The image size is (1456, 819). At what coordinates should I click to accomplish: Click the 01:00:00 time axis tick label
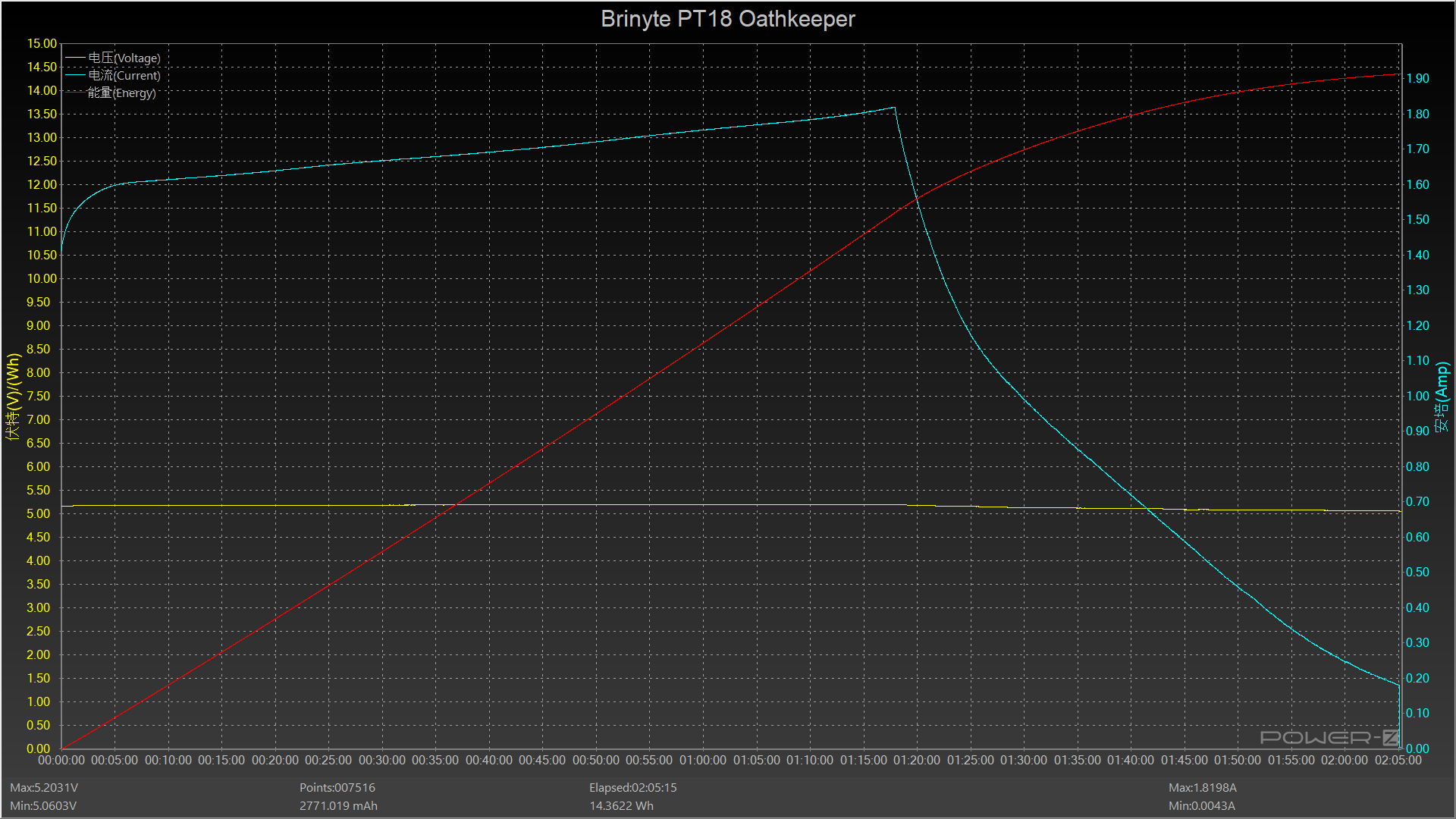(702, 760)
